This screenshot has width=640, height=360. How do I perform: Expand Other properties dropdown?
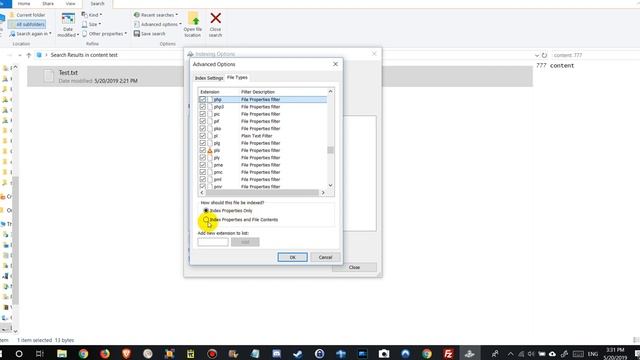tap(104, 33)
